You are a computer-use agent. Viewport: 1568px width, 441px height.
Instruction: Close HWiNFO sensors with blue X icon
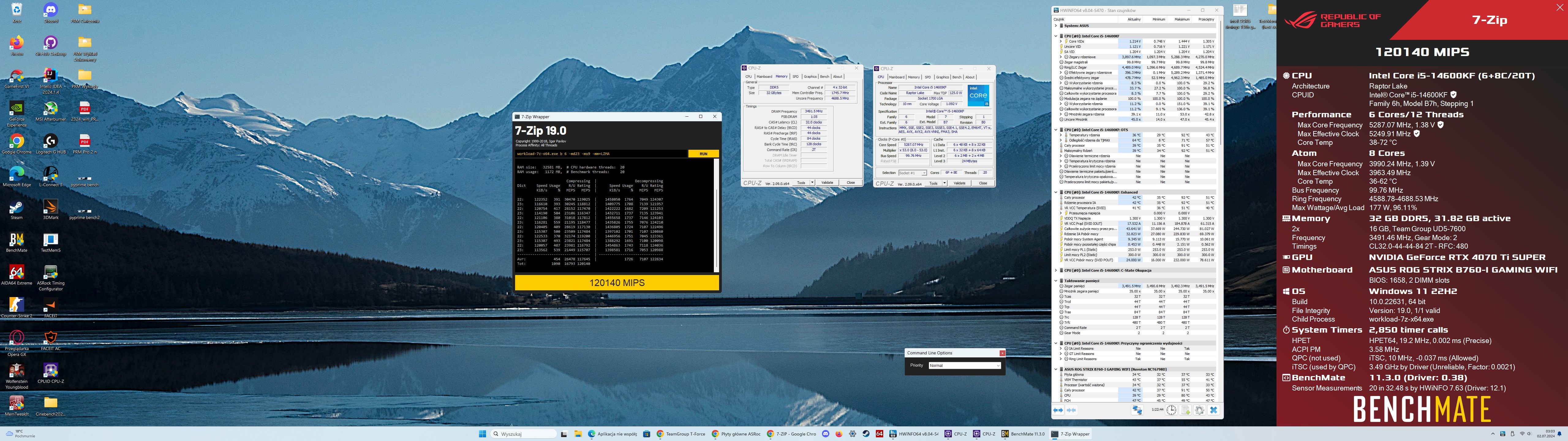[1213, 410]
